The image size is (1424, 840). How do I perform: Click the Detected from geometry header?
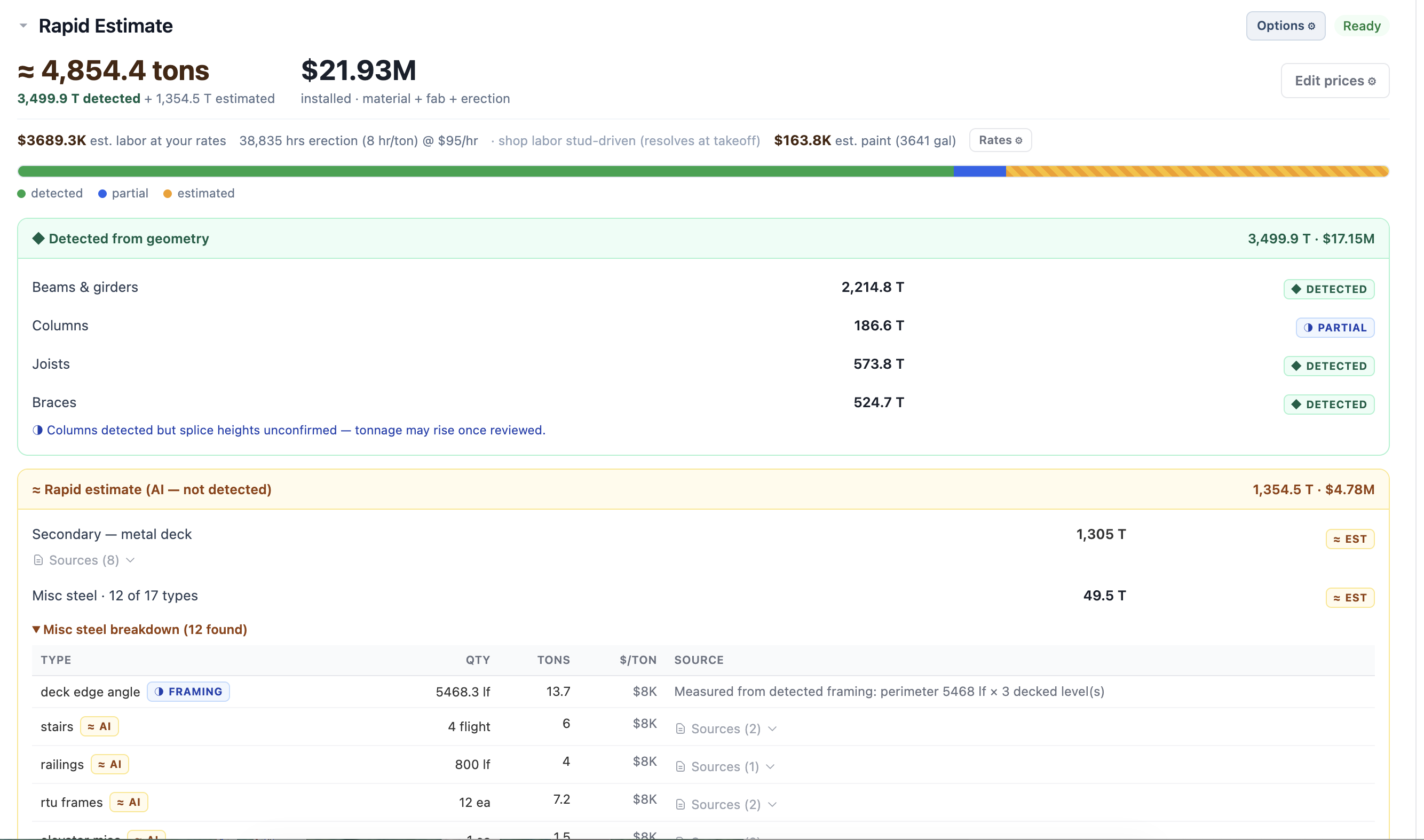(703, 239)
